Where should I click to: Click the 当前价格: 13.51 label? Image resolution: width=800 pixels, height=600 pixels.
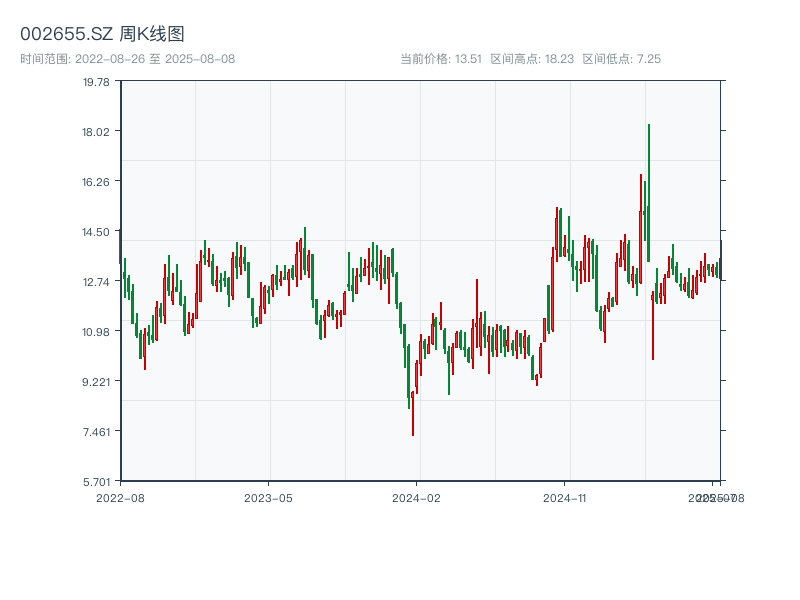(441, 59)
